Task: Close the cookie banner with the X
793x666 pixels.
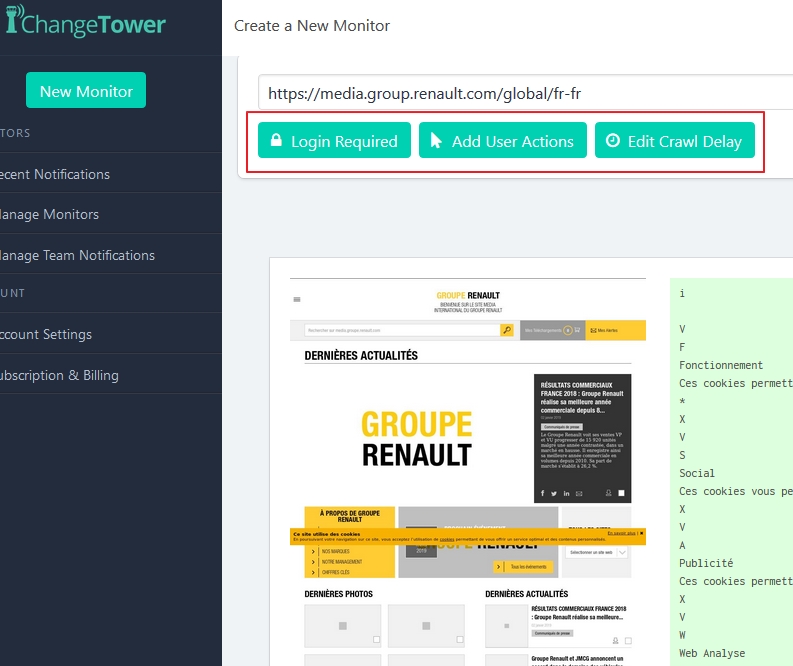Action: tap(641, 533)
